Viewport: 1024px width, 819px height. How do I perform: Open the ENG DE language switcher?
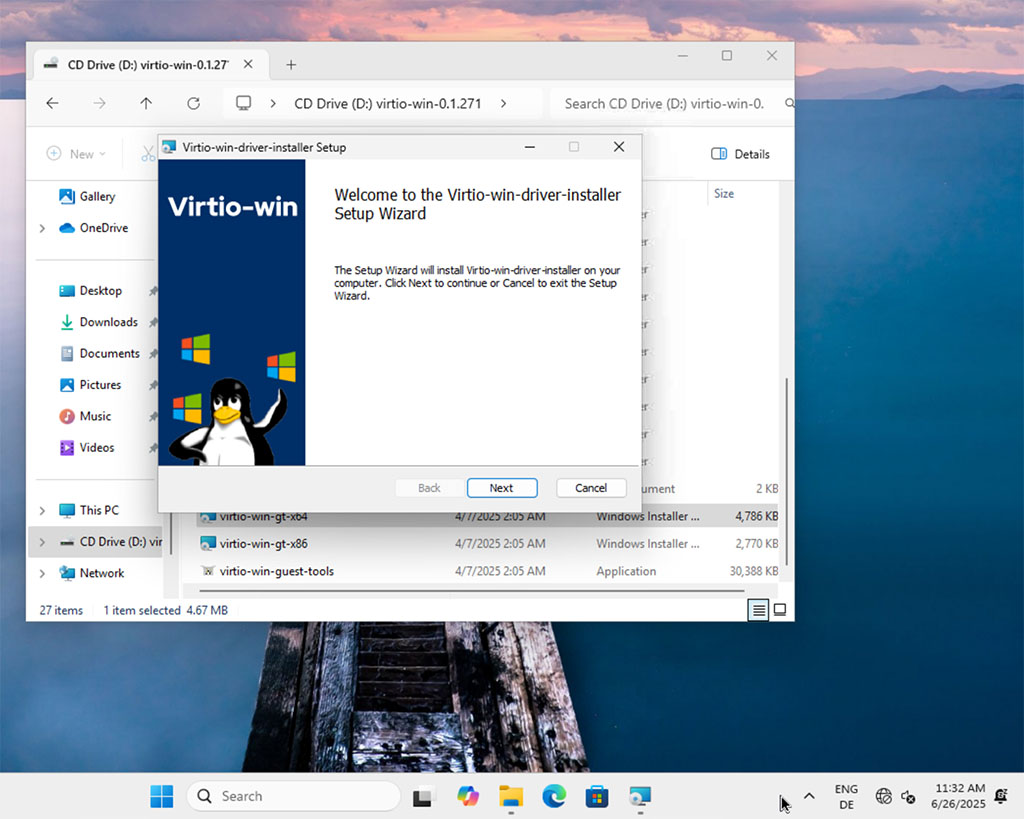pos(846,797)
